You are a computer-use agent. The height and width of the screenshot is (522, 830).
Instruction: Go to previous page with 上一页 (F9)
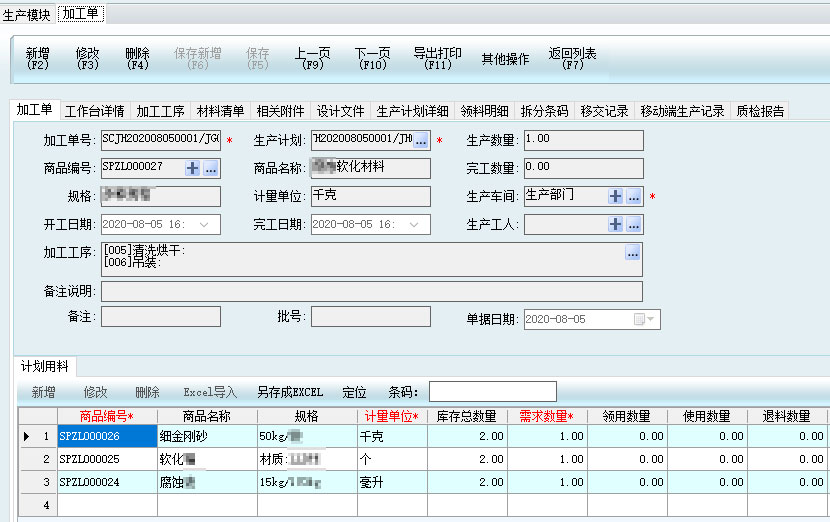(312, 58)
